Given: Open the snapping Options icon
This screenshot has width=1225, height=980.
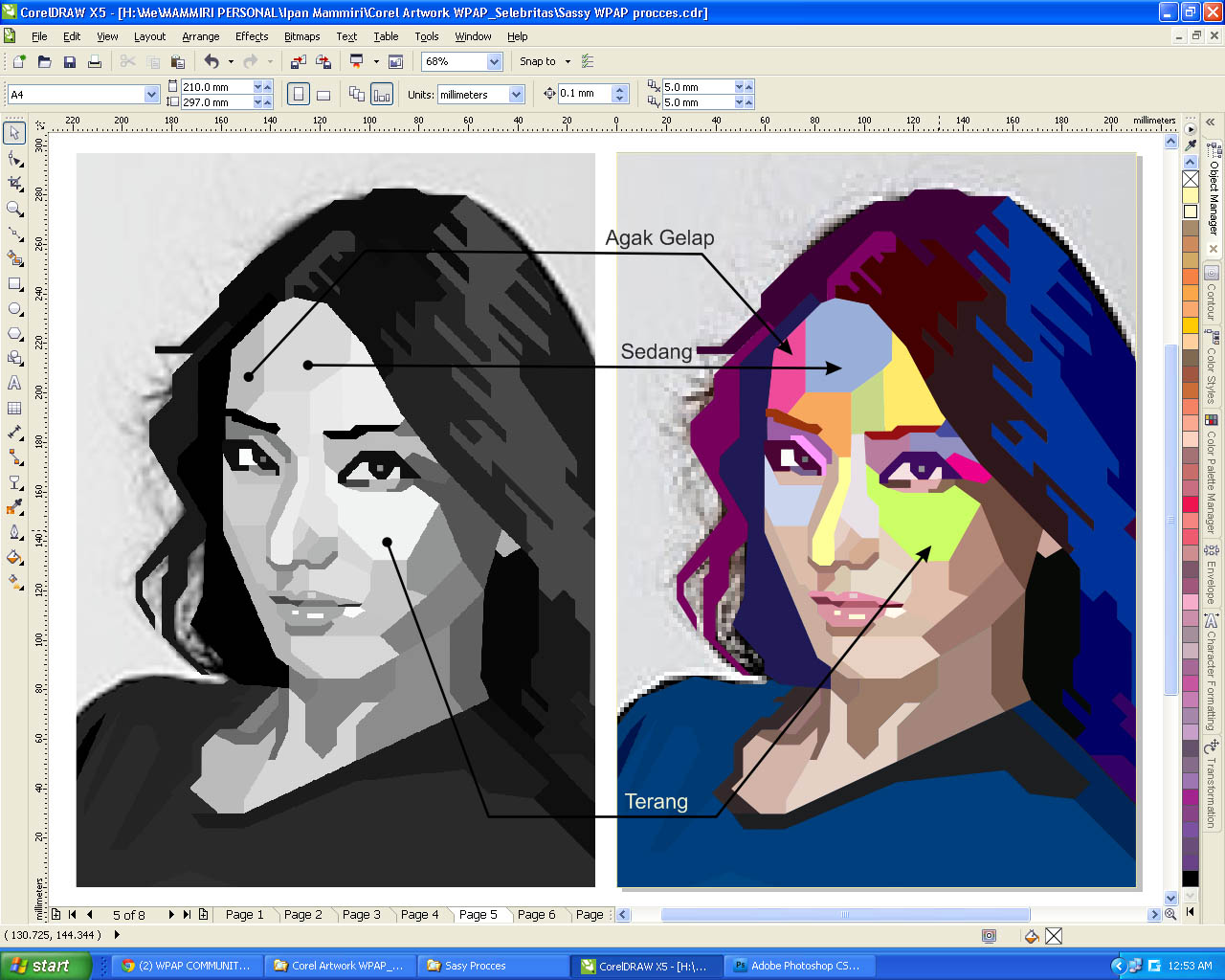Looking at the screenshot, I should pyautogui.click(x=588, y=61).
